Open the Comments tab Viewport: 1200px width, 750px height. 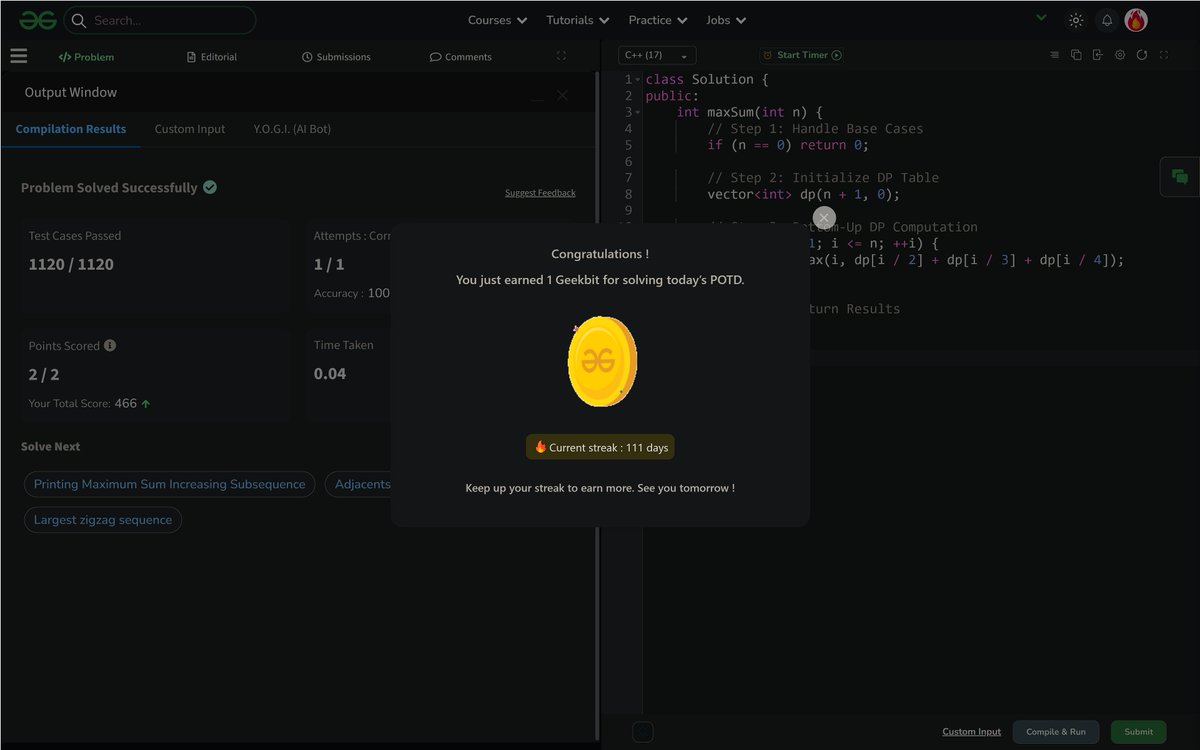click(461, 57)
